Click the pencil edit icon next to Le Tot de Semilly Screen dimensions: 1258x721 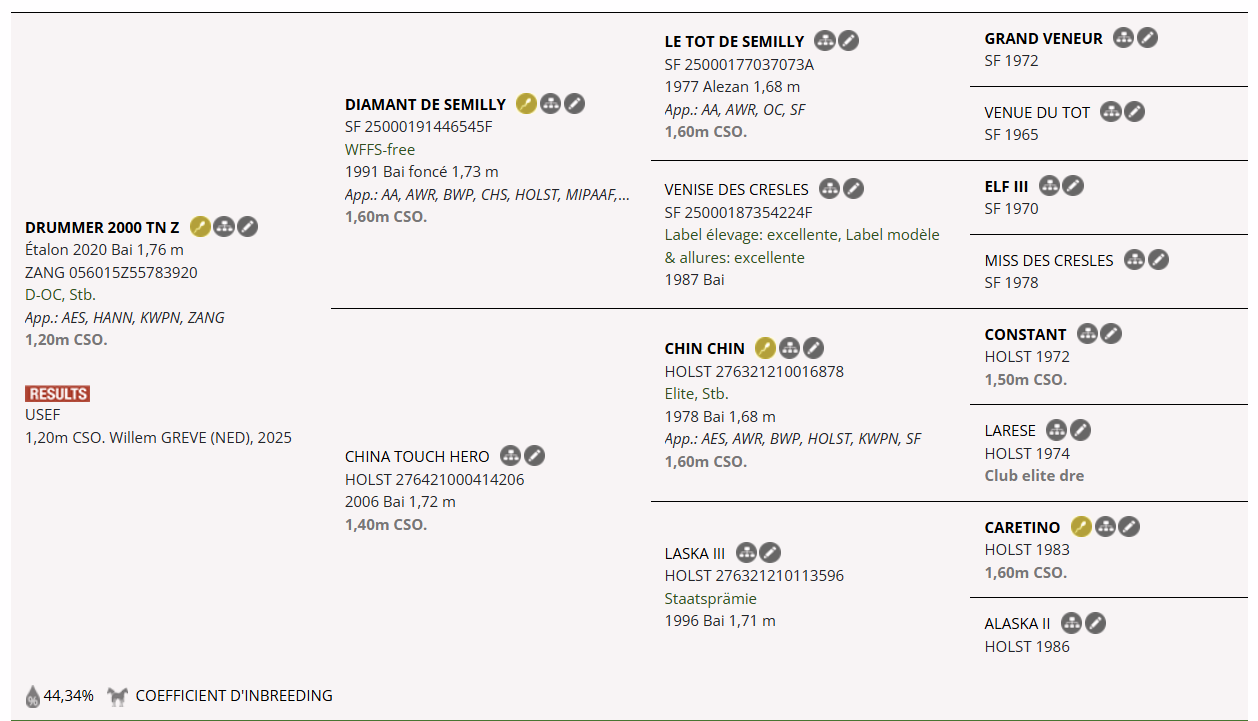tap(848, 41)
